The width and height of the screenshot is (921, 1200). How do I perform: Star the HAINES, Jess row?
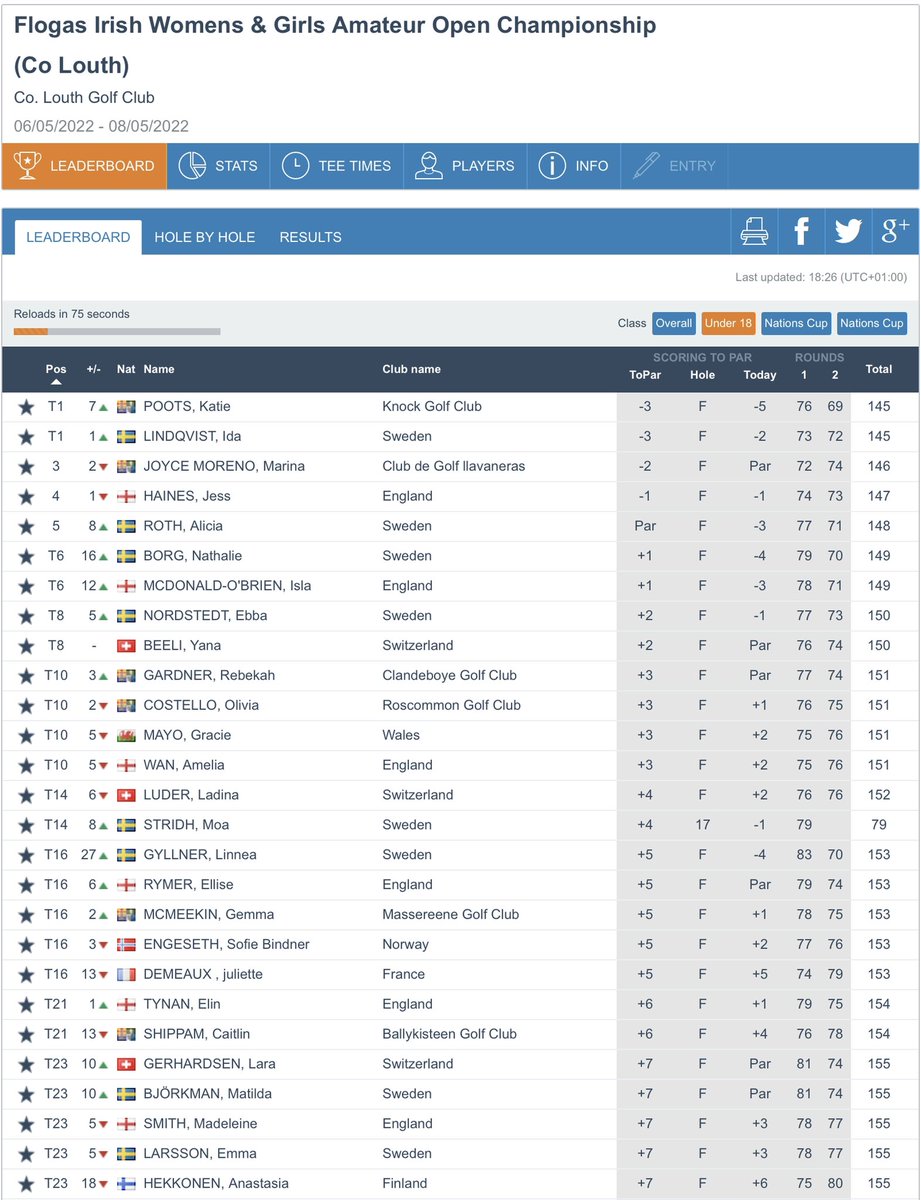[x=25, y=497]
